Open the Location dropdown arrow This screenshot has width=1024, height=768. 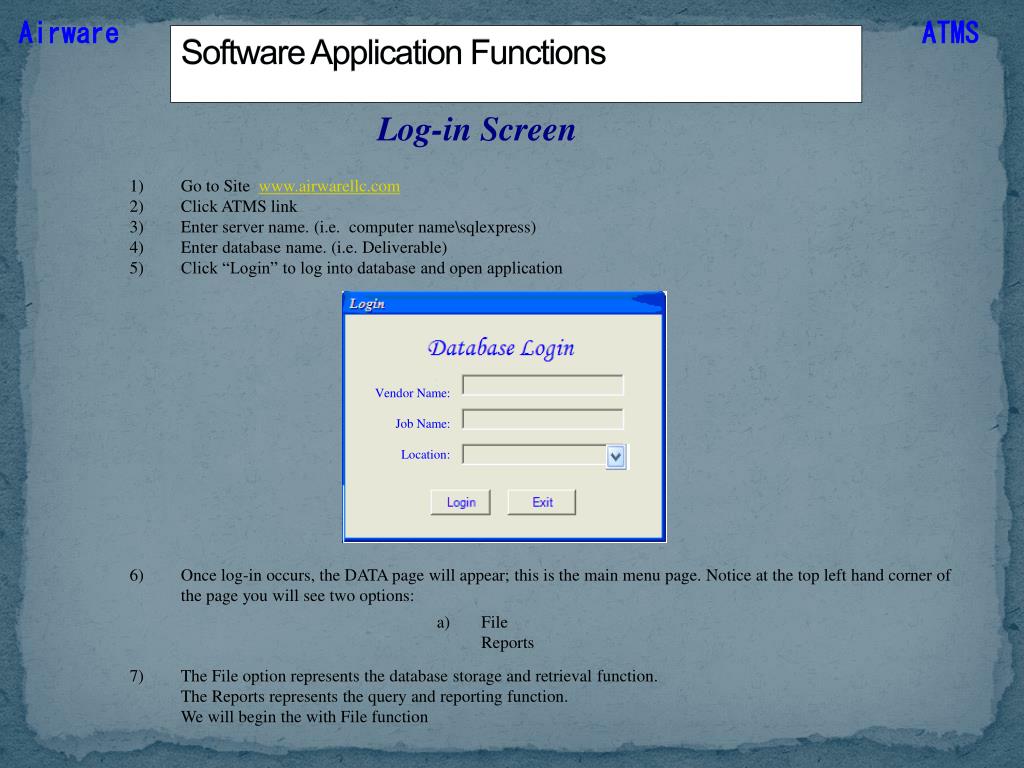click(616, 456)
